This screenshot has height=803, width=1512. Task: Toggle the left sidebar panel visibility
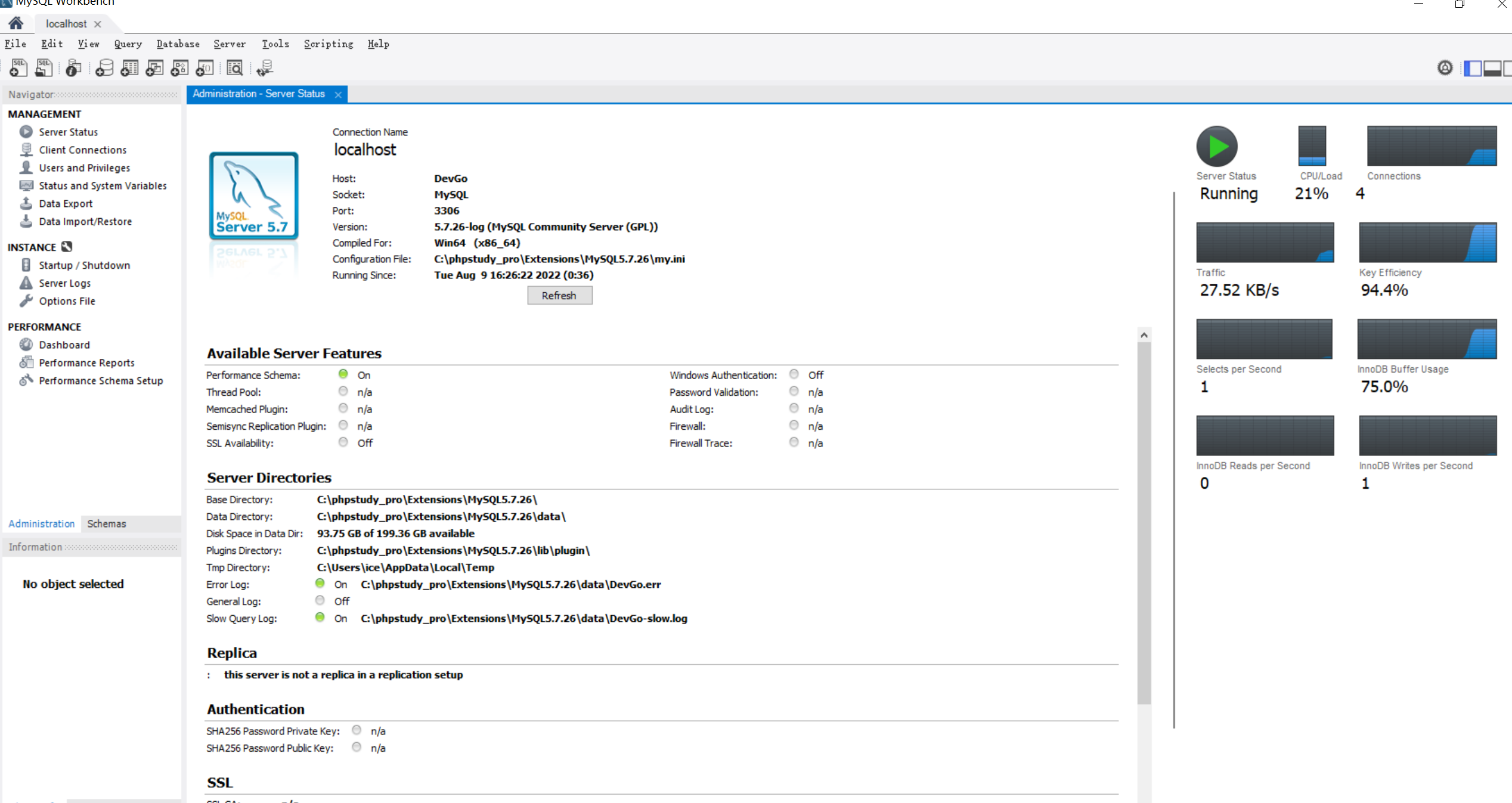[x=1472, y=68]
